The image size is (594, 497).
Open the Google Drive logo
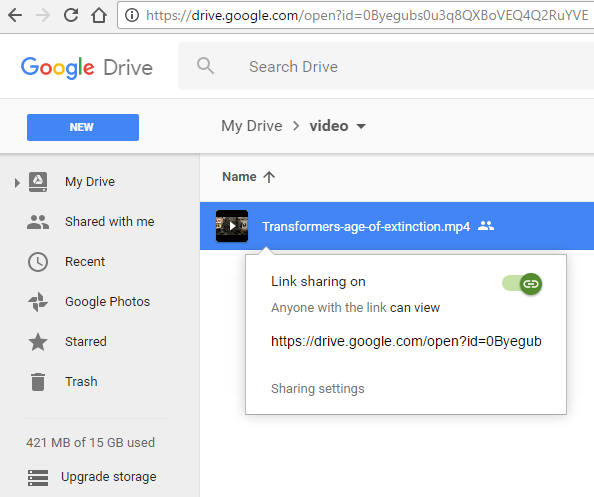pyautogui.click(x=87, y=68)
